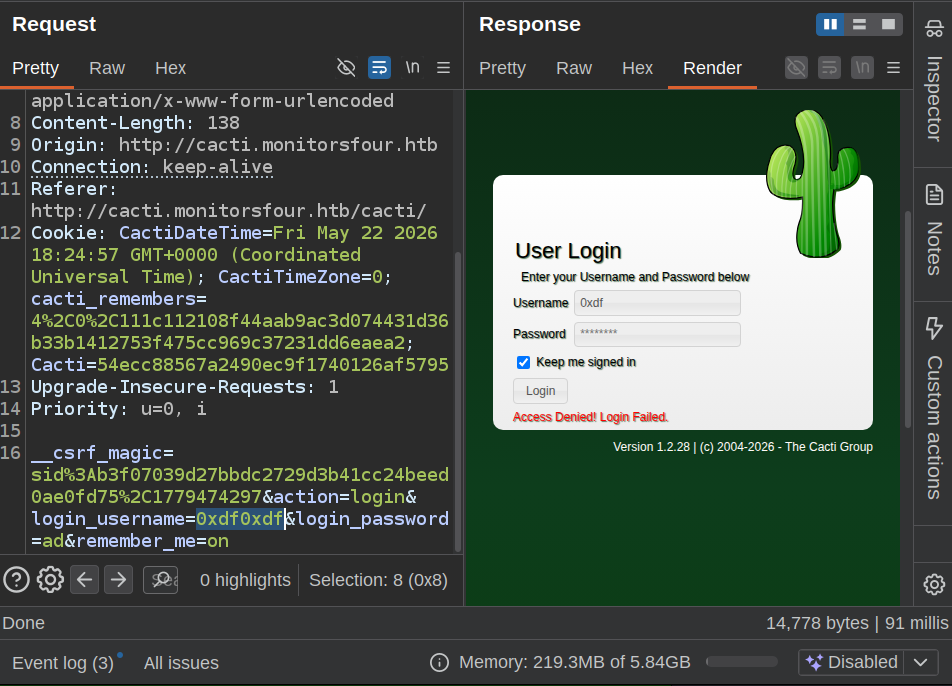Open the Request panel options menu
Viewport: 952px width, 686px height.
(x=444, y=67)
